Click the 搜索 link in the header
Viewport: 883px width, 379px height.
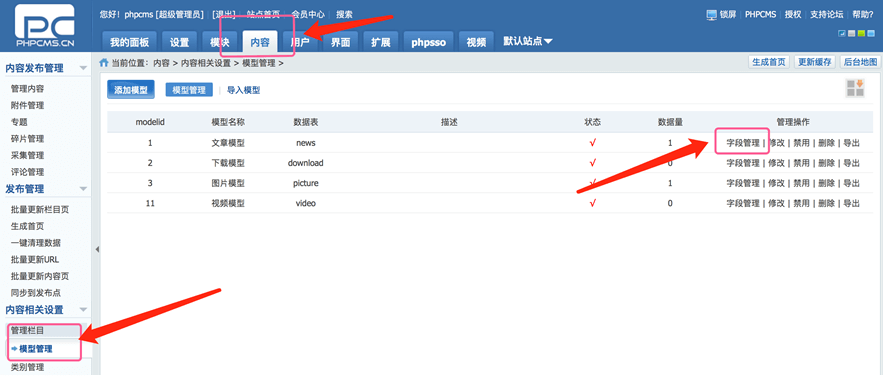coord(344,15)
